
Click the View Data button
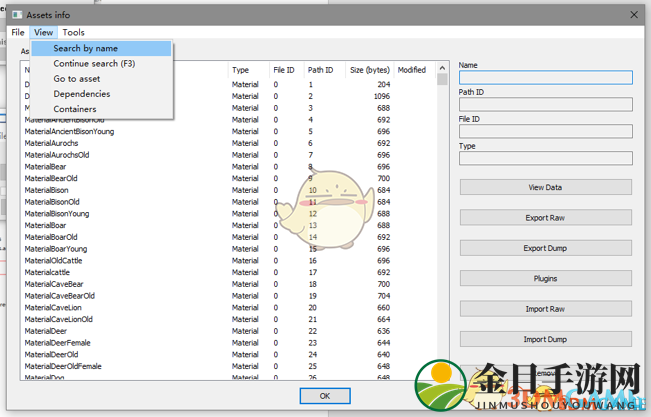545,187
